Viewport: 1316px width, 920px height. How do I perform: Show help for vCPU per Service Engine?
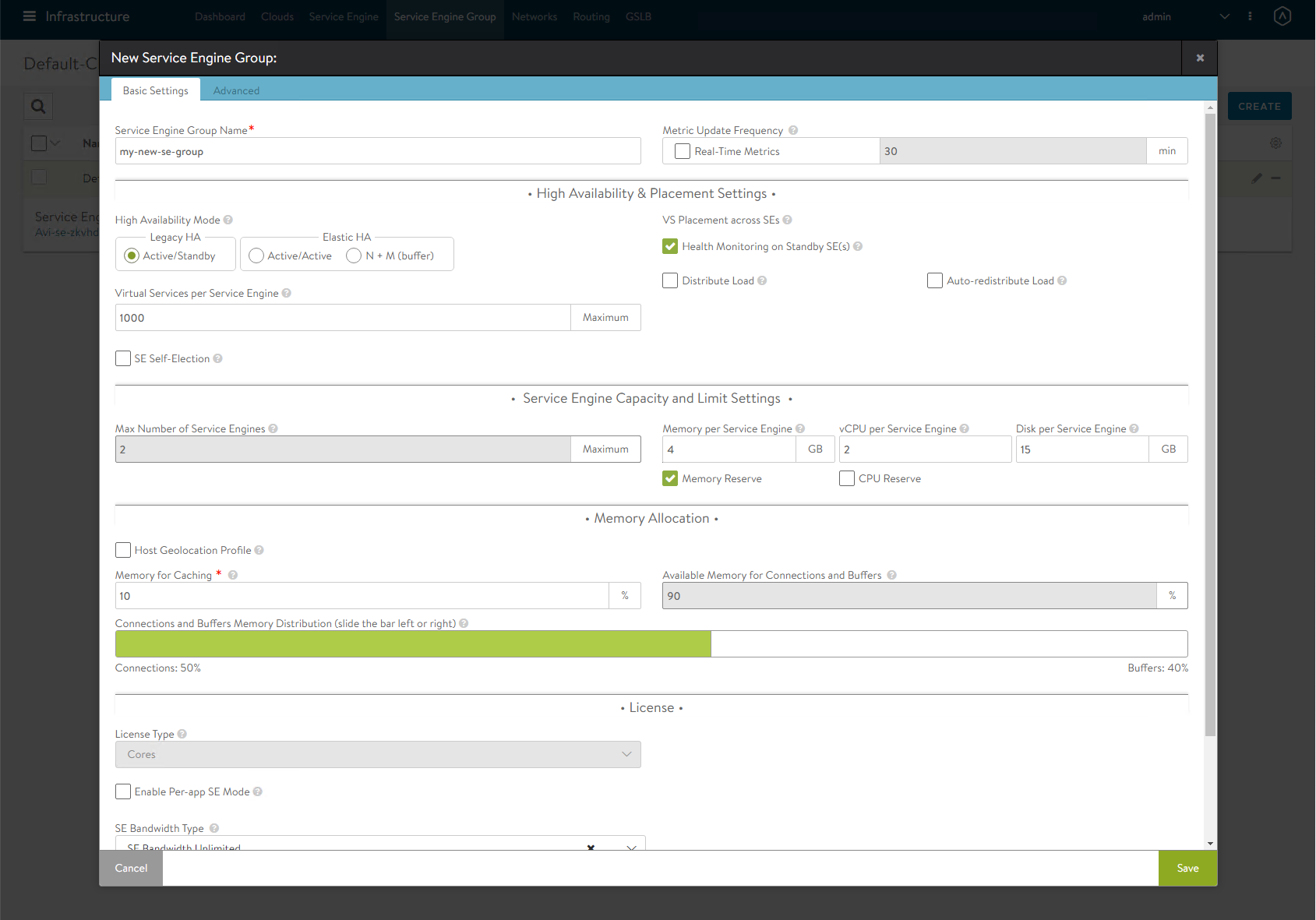(x=965, y=428)
